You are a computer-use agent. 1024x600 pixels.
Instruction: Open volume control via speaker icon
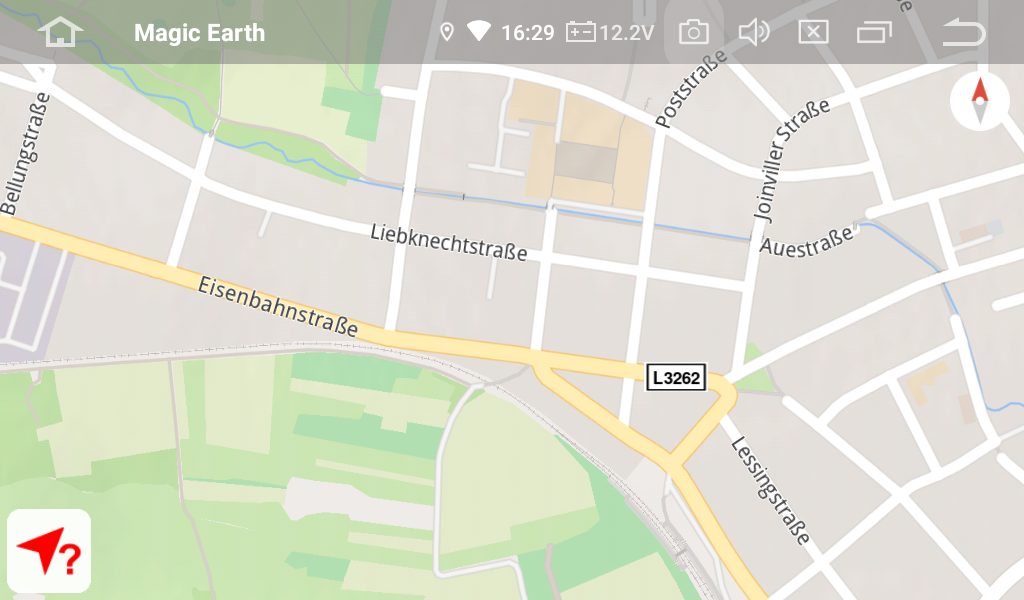(x=754, y=32)
